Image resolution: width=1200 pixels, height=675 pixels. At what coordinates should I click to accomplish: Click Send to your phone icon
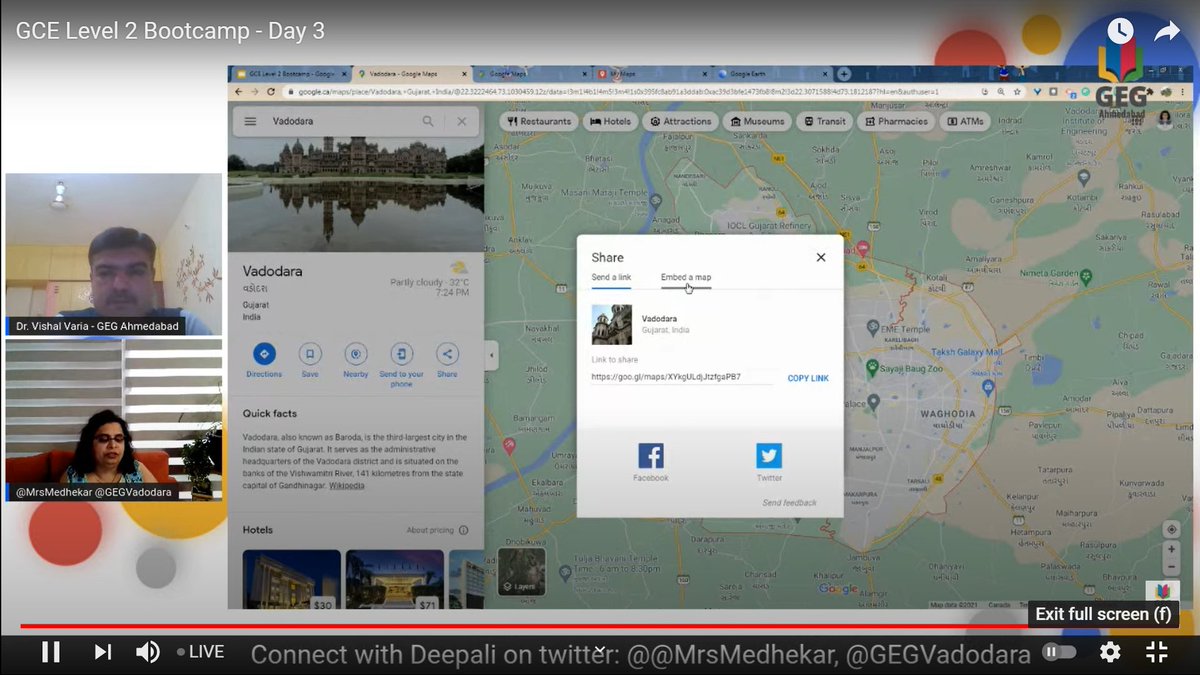tap(401, 354)
